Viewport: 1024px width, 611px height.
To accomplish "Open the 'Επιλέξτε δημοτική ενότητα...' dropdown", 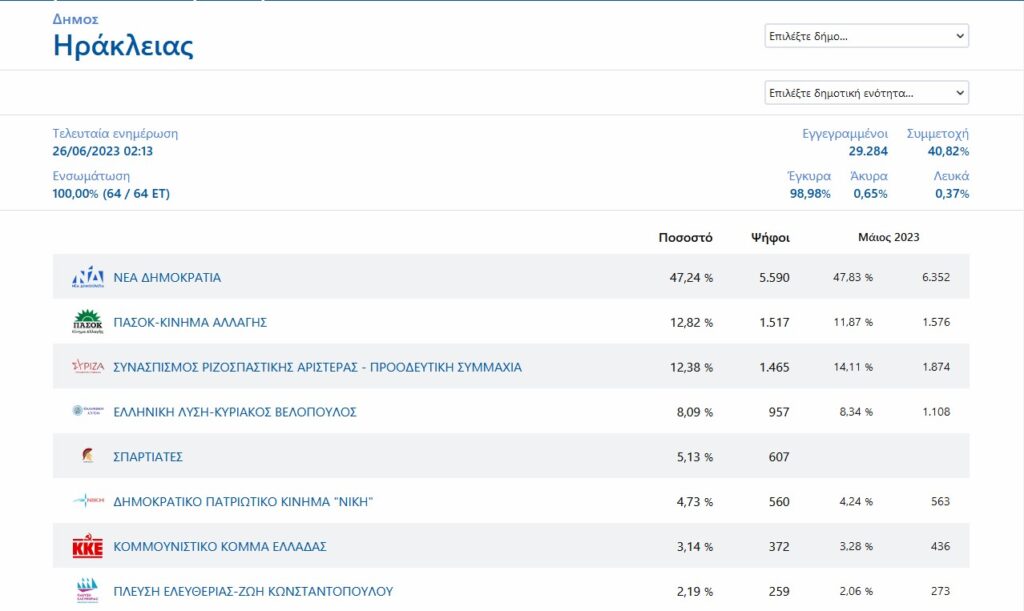I will coord(866,93).
